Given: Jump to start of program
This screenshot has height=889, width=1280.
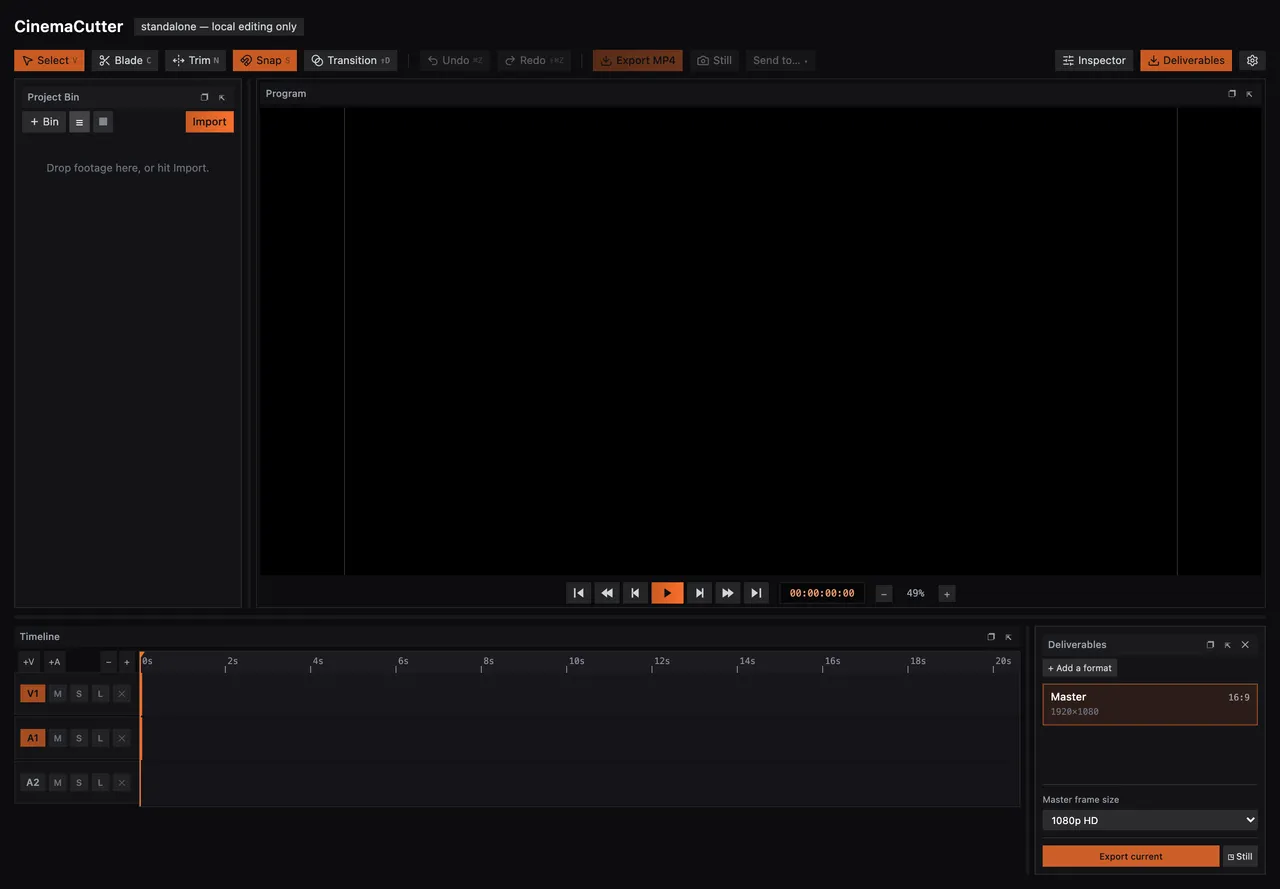Looking at the screenshot, I should pos(578,593).
